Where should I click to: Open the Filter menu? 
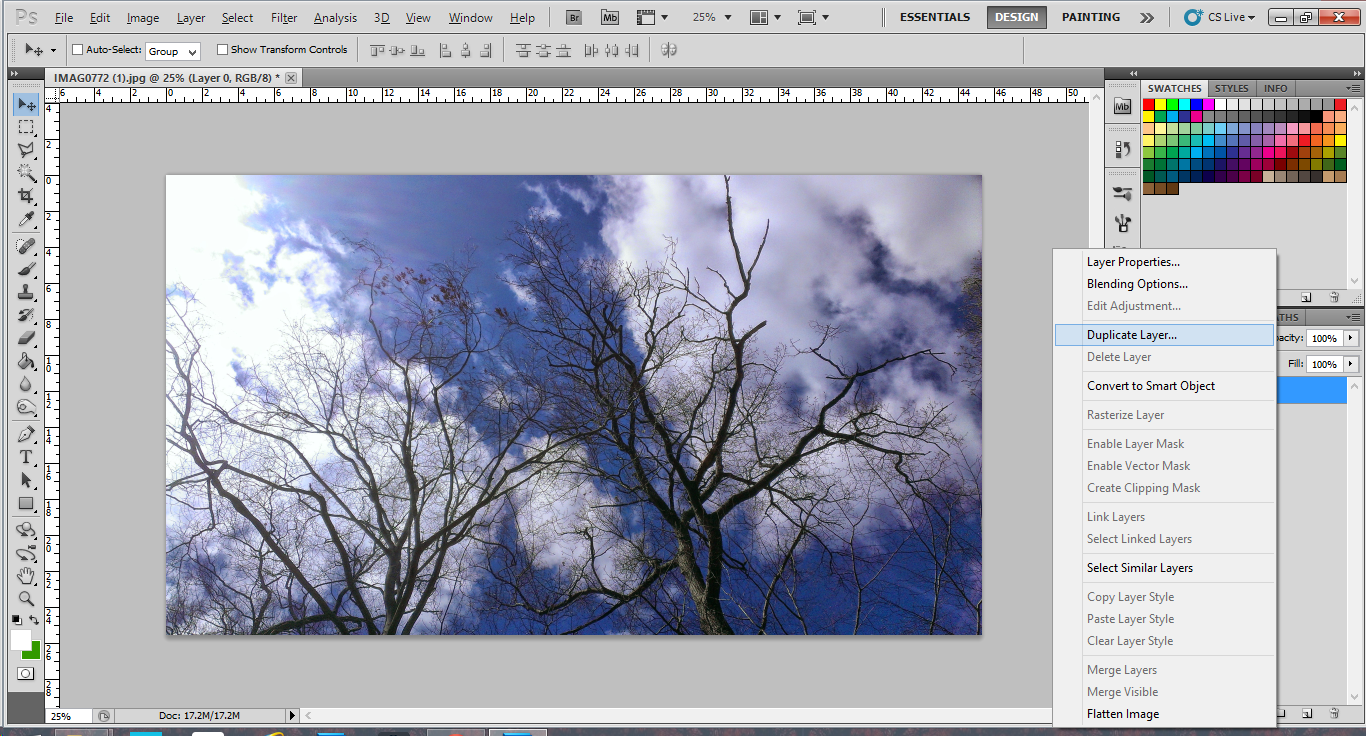284,18
